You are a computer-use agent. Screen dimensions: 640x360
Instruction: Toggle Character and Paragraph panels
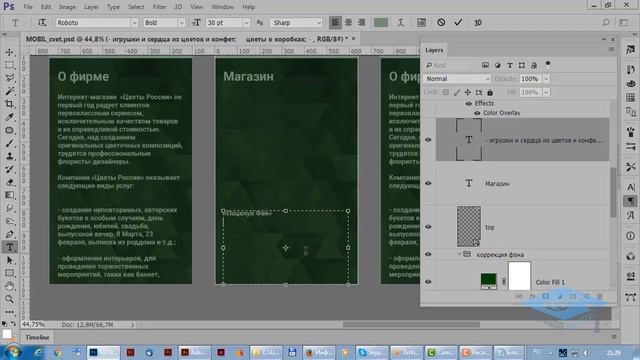click(421, 23)
